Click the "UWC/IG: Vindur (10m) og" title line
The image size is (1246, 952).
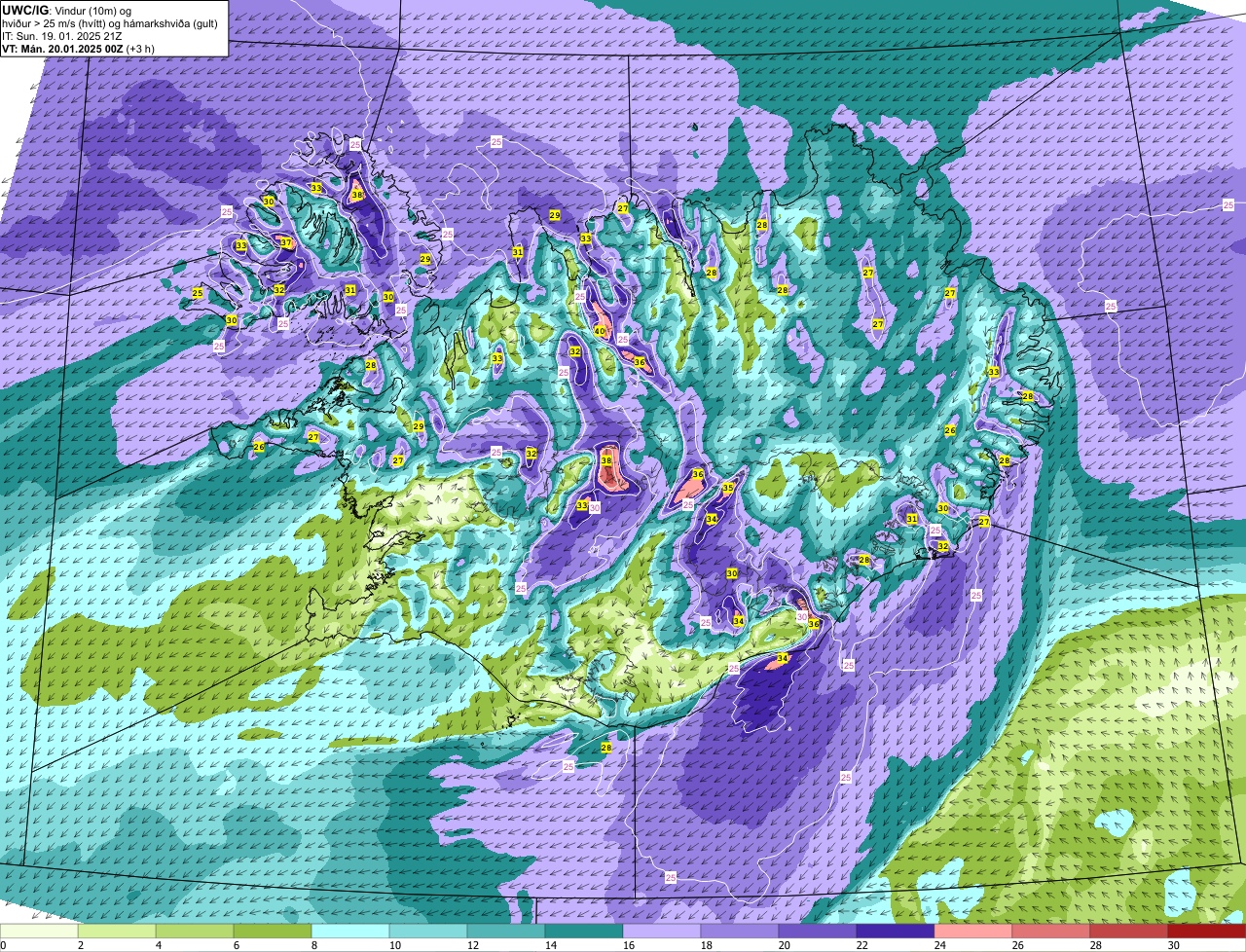67,10
